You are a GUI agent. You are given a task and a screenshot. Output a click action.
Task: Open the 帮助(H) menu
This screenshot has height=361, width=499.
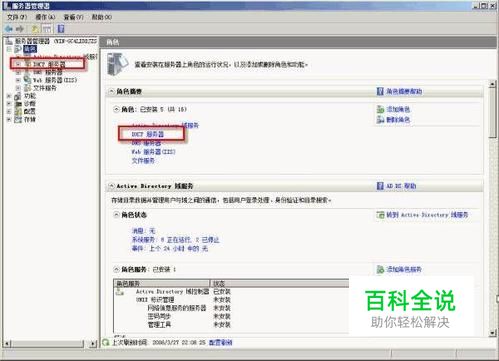pos(102,17)
